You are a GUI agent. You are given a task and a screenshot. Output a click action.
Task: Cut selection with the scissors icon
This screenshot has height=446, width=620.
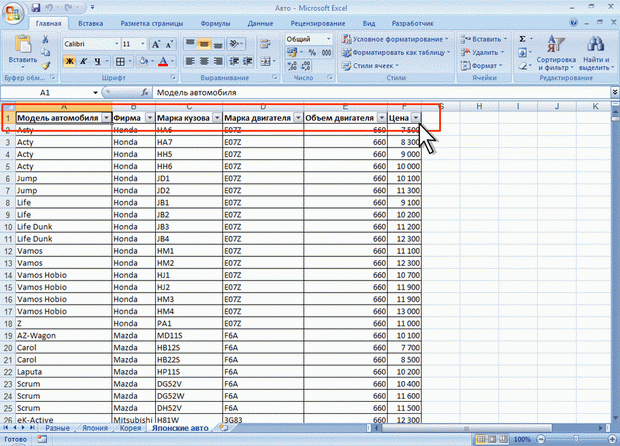[x=46, y=39]
